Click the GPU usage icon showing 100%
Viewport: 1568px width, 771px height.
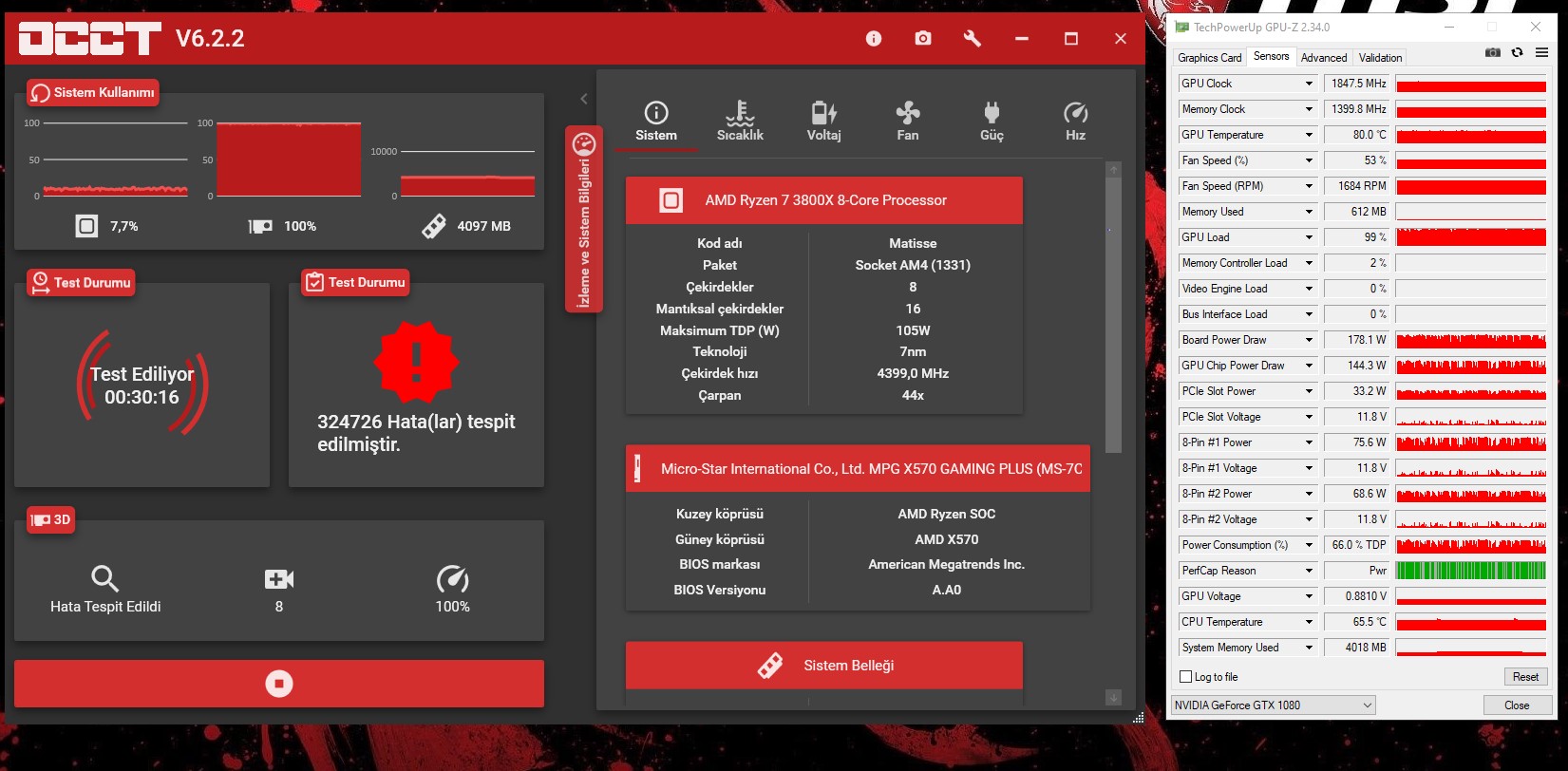(x=260, y=226)
